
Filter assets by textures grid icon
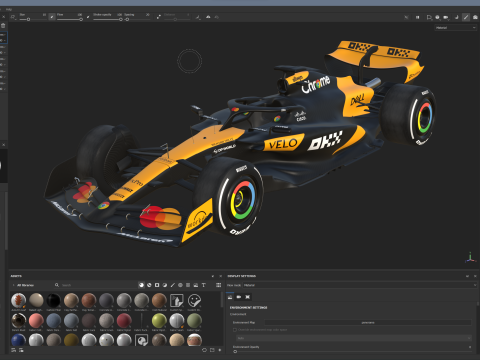(188, 285)
